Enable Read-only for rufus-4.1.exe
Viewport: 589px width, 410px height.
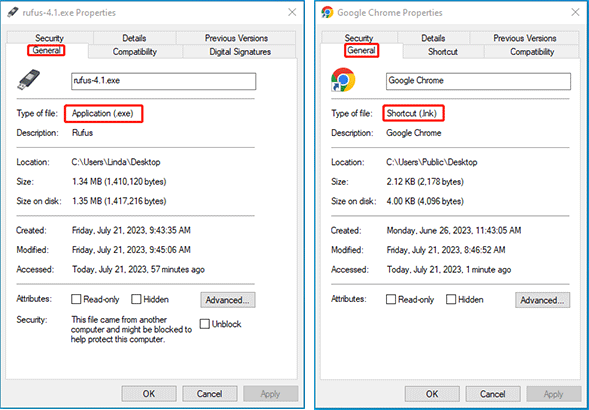click(76, 299)
